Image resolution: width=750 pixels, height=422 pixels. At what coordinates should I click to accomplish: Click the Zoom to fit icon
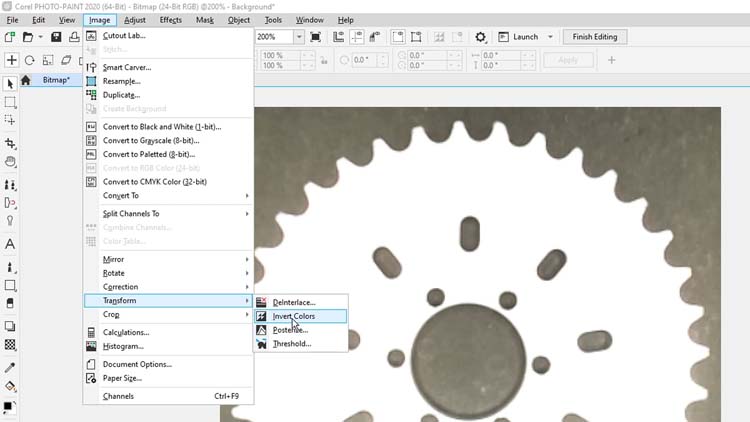point(315,37)
